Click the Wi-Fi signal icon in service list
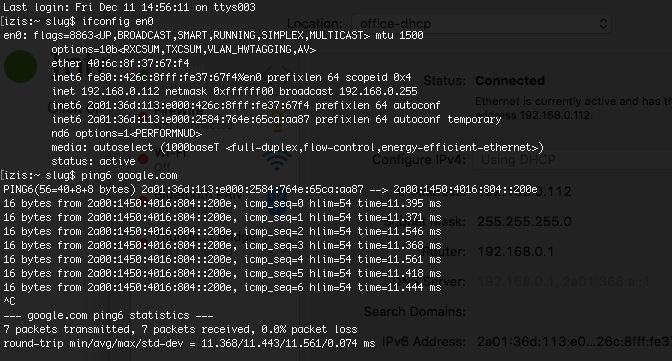 point(277,160)
